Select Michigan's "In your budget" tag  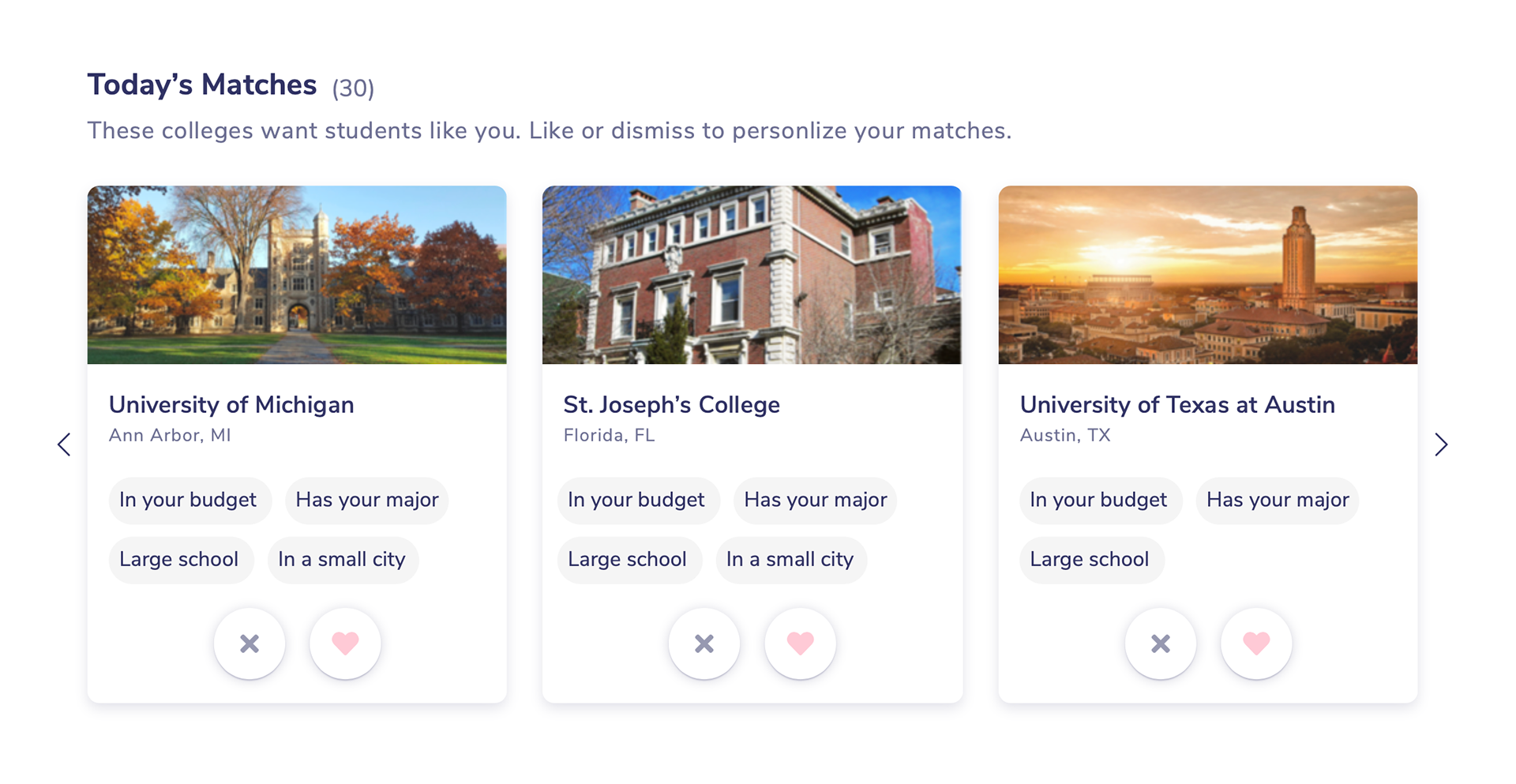[188, 500]
